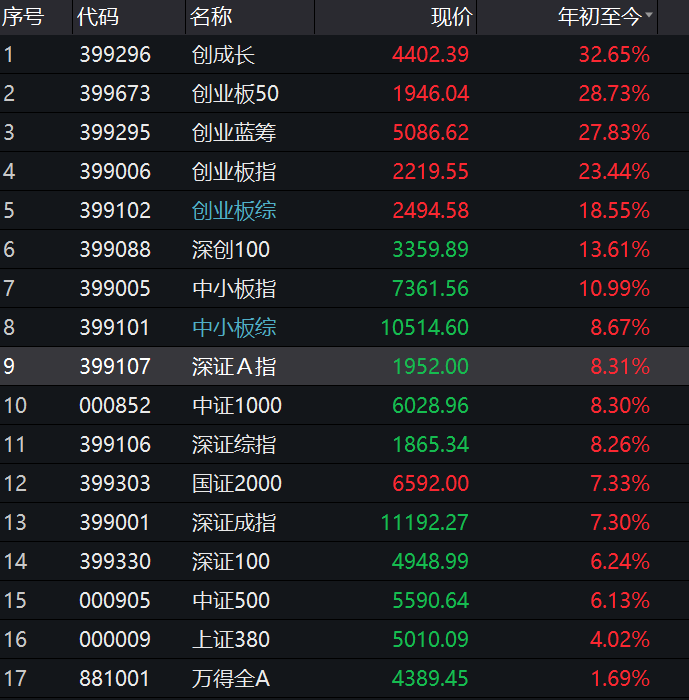This screenshot has width=689, height=700.
Task: Select the 中证500 index name
Action: [x=231, y=600]
